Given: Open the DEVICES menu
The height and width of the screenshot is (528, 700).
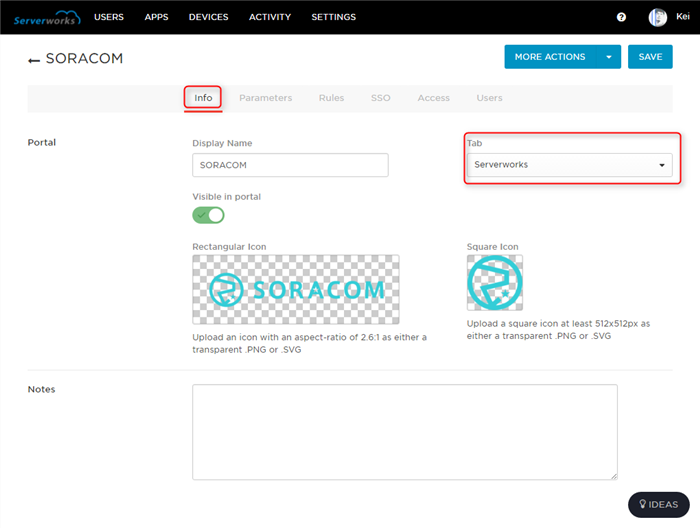Looking at the screenshot, I should (x=208, y=17).
